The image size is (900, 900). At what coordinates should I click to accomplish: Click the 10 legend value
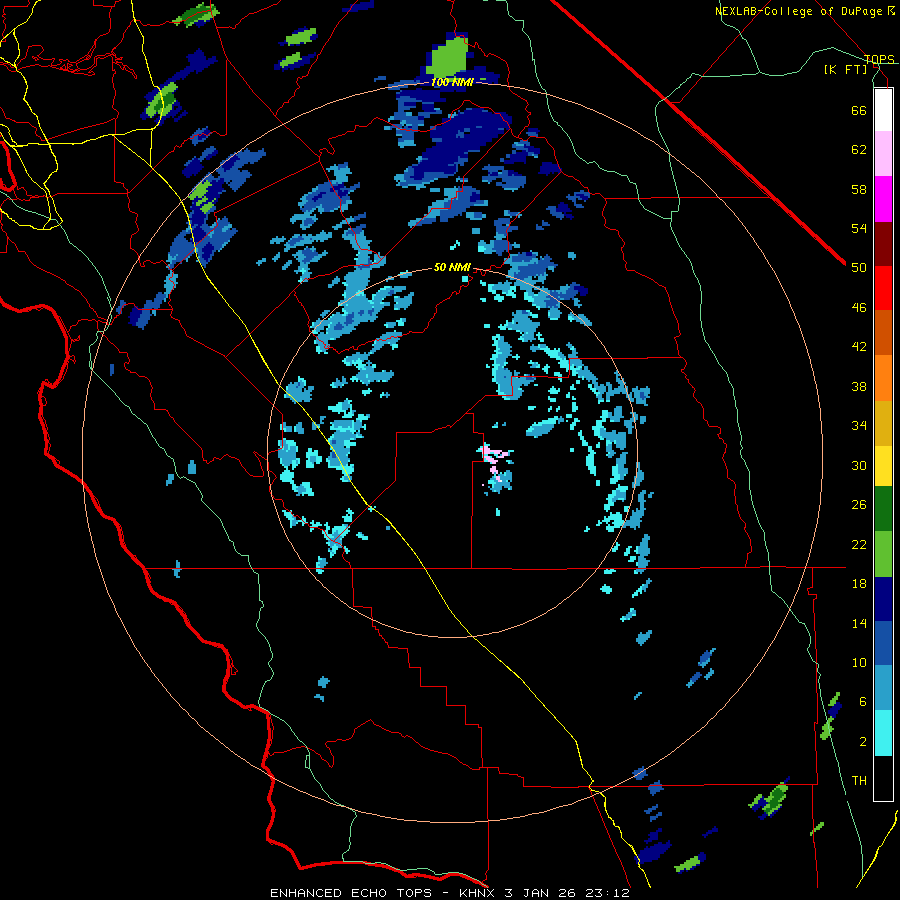point(859,662)
